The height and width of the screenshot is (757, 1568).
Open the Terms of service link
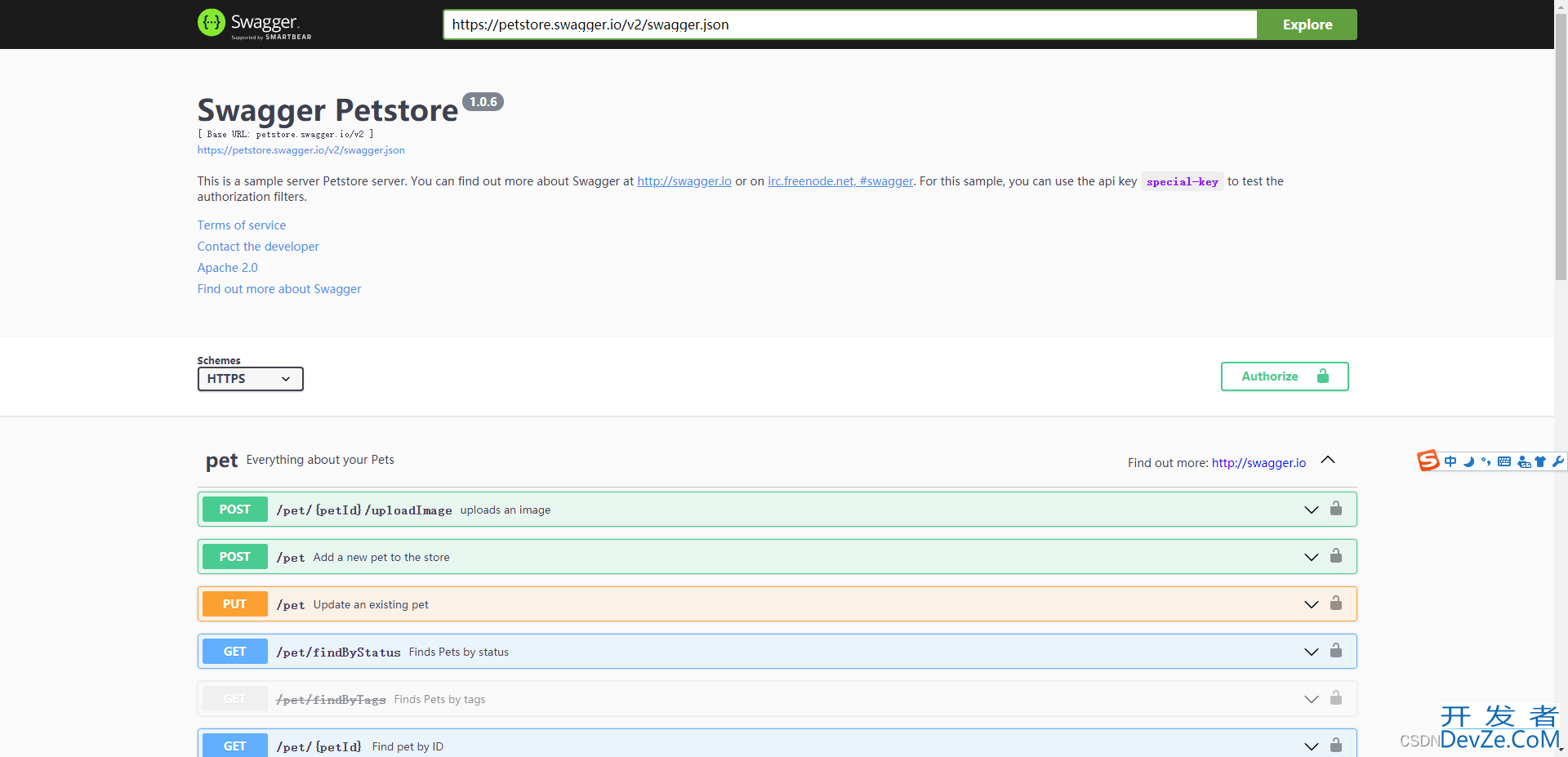[x=242, y=225]
